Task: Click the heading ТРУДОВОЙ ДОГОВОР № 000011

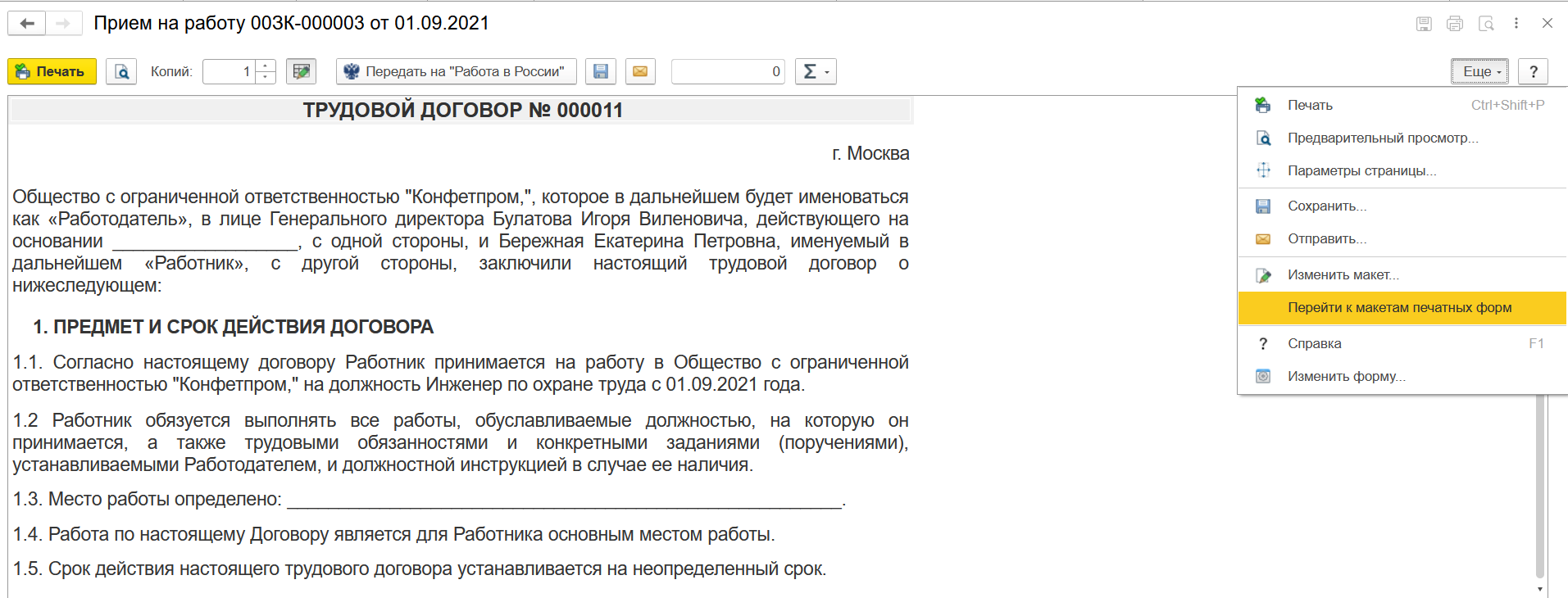Action: point(463,110)
